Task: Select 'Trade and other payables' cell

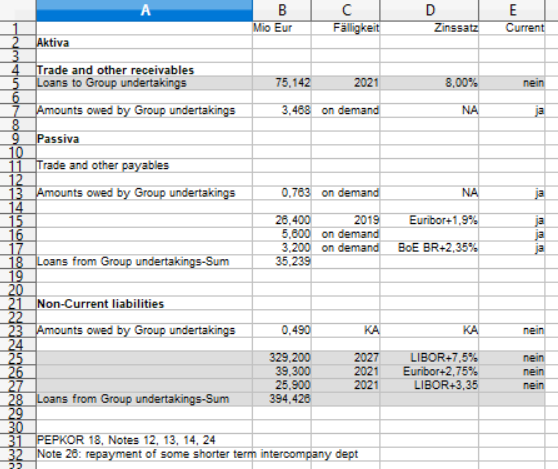Action: (x=144, y=166)
